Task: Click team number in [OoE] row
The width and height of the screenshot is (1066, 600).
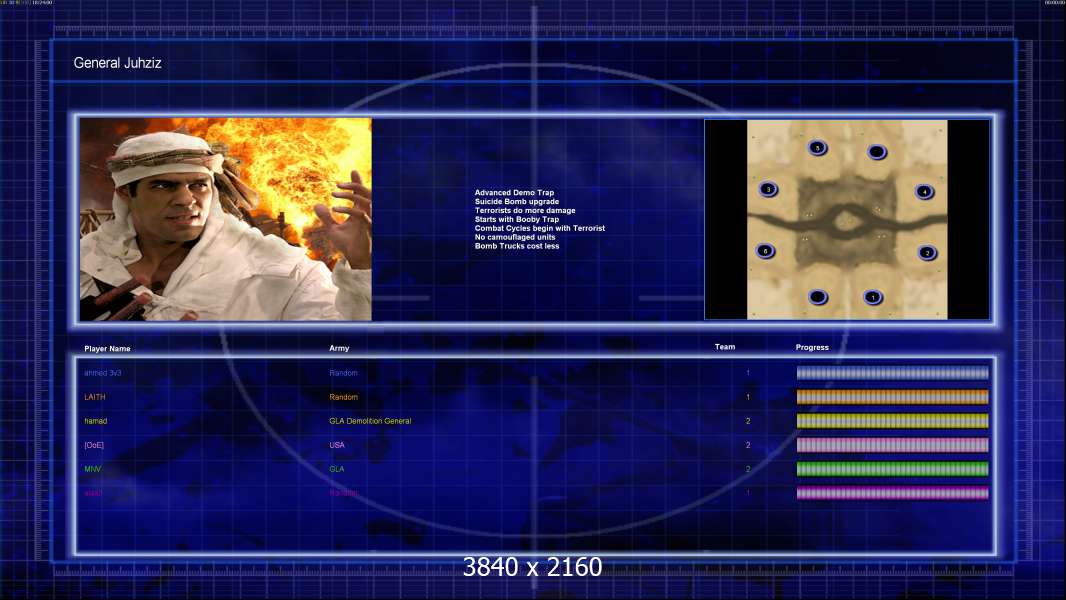Action: click(748, 445)
